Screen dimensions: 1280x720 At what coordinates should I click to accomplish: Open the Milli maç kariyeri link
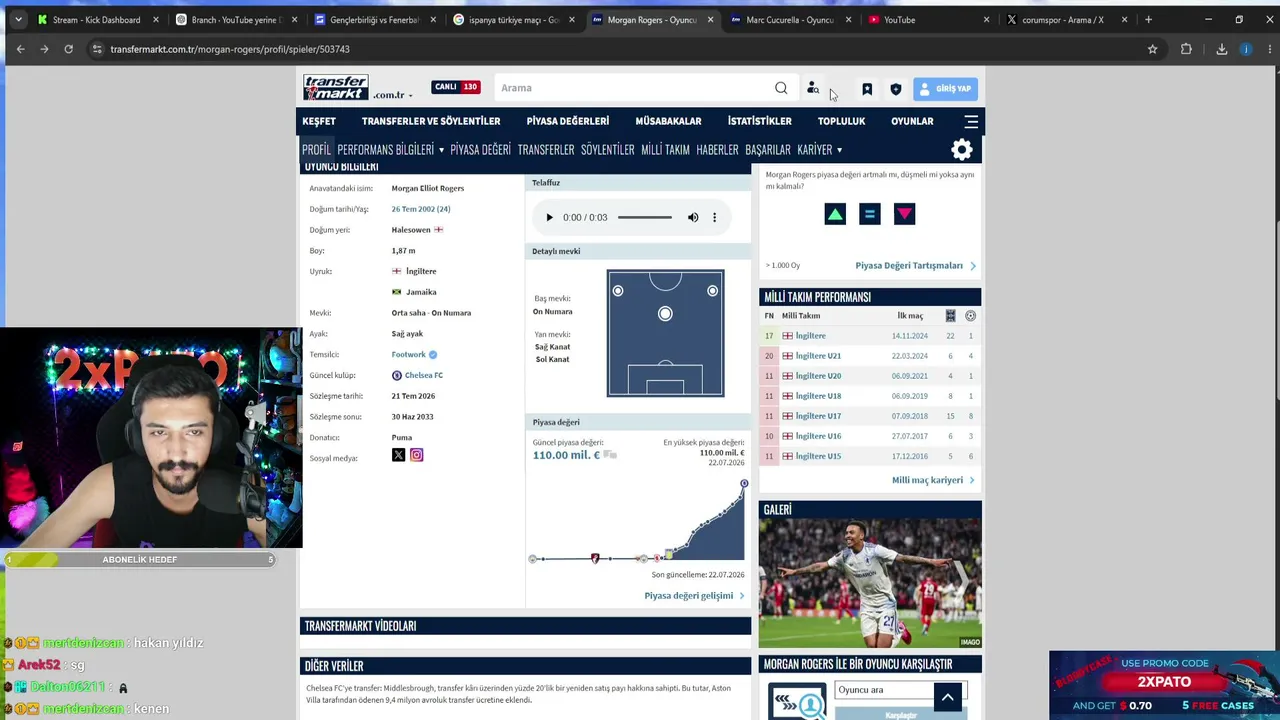[x=933, y=480]
